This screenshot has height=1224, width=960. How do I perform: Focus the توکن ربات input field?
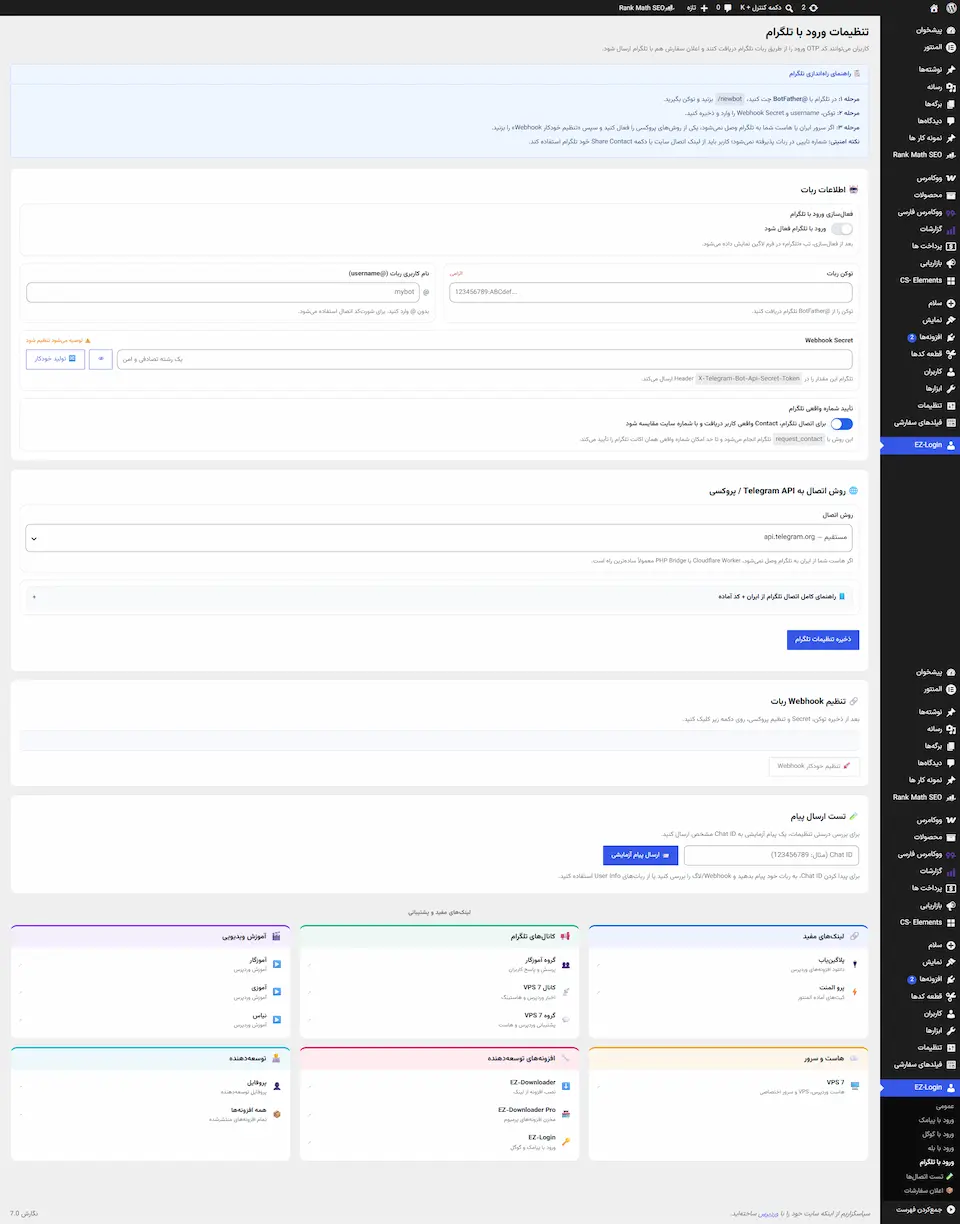pyautogui.click(x=651, y=292)
